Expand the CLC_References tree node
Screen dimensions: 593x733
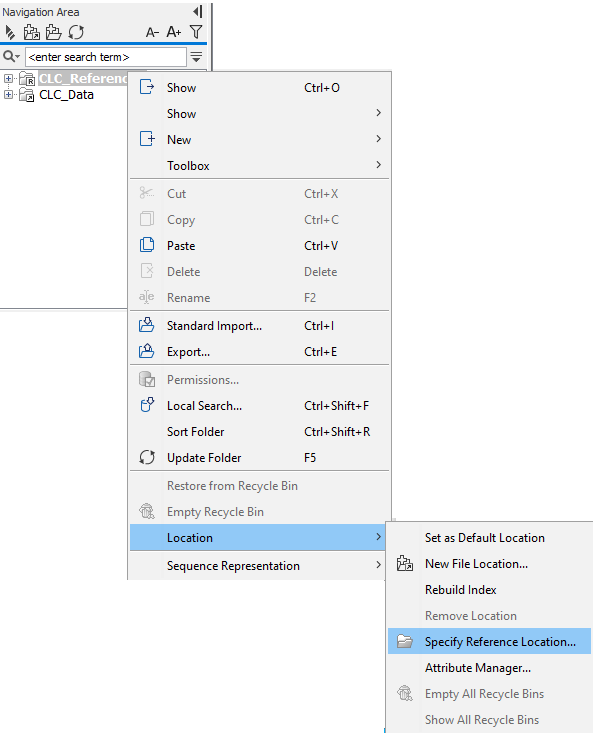(8, 78)
